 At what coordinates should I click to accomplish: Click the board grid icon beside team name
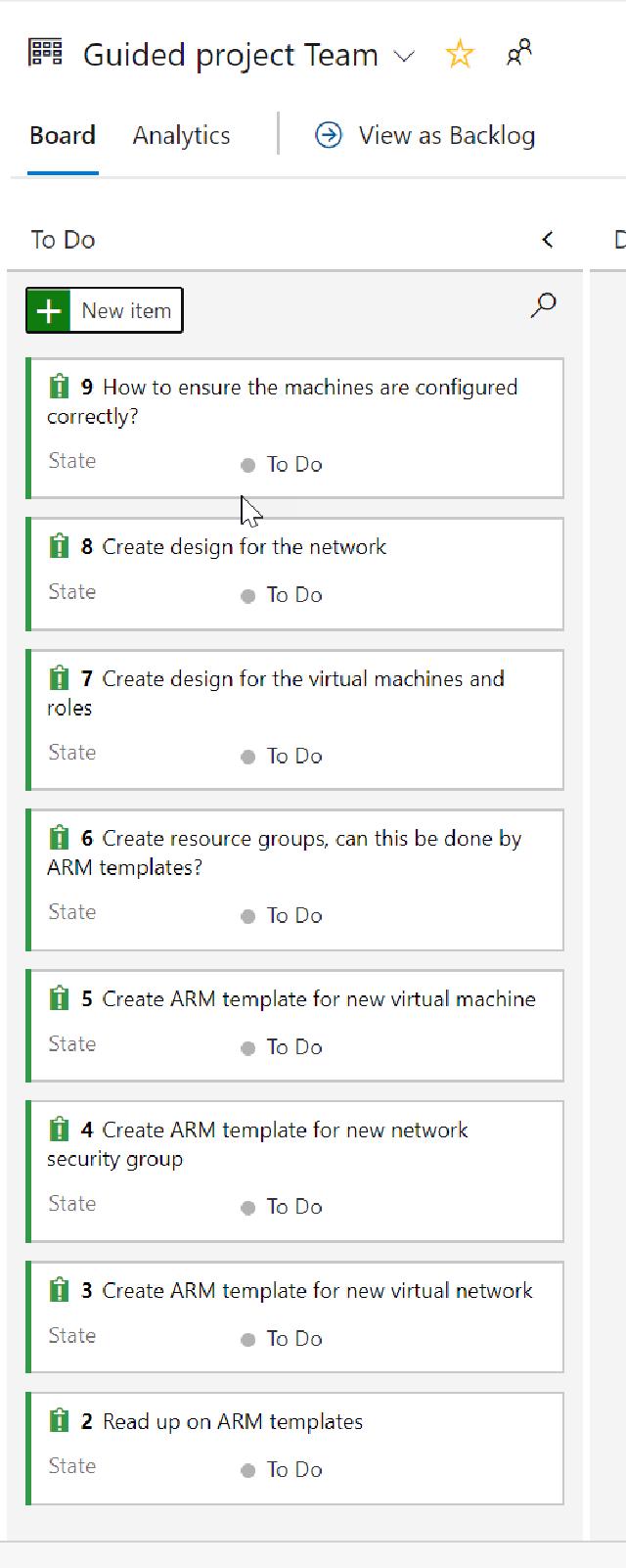pos(45,53)
